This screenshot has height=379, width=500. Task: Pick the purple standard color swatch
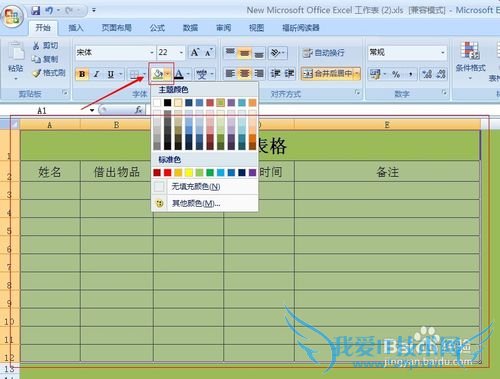pos(252,172)
